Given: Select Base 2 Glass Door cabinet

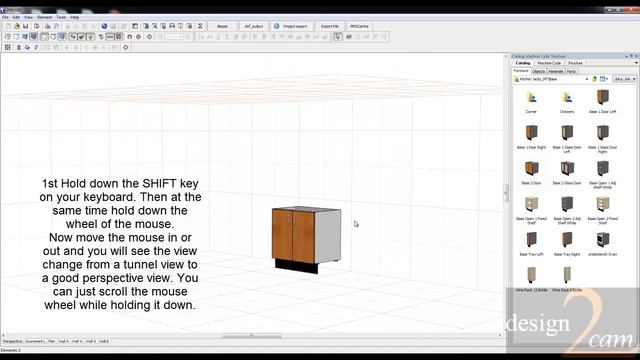Looking at the screenshot, I should click(x=567, y=173).
